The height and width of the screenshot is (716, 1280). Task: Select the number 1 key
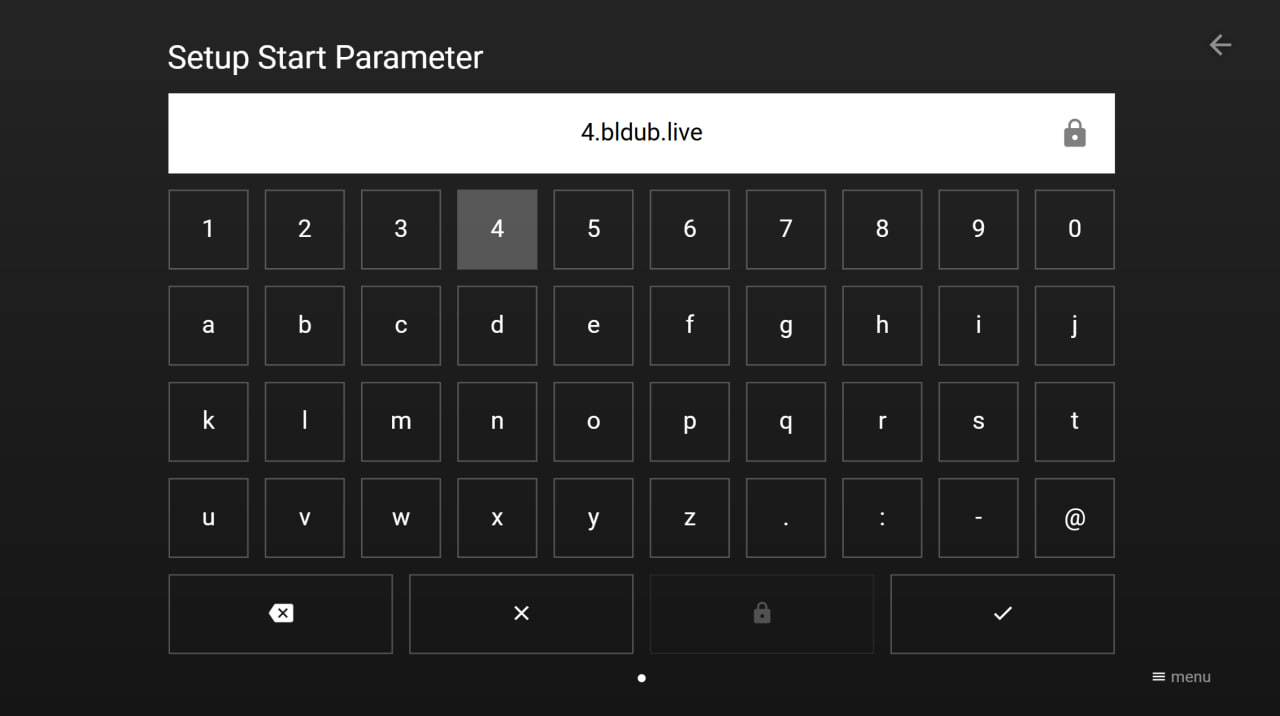pos(208,229)
